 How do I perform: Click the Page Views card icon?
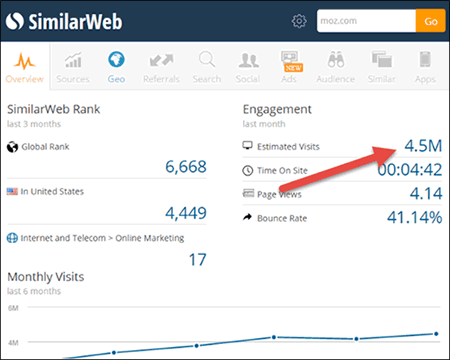tap(248, 193)
